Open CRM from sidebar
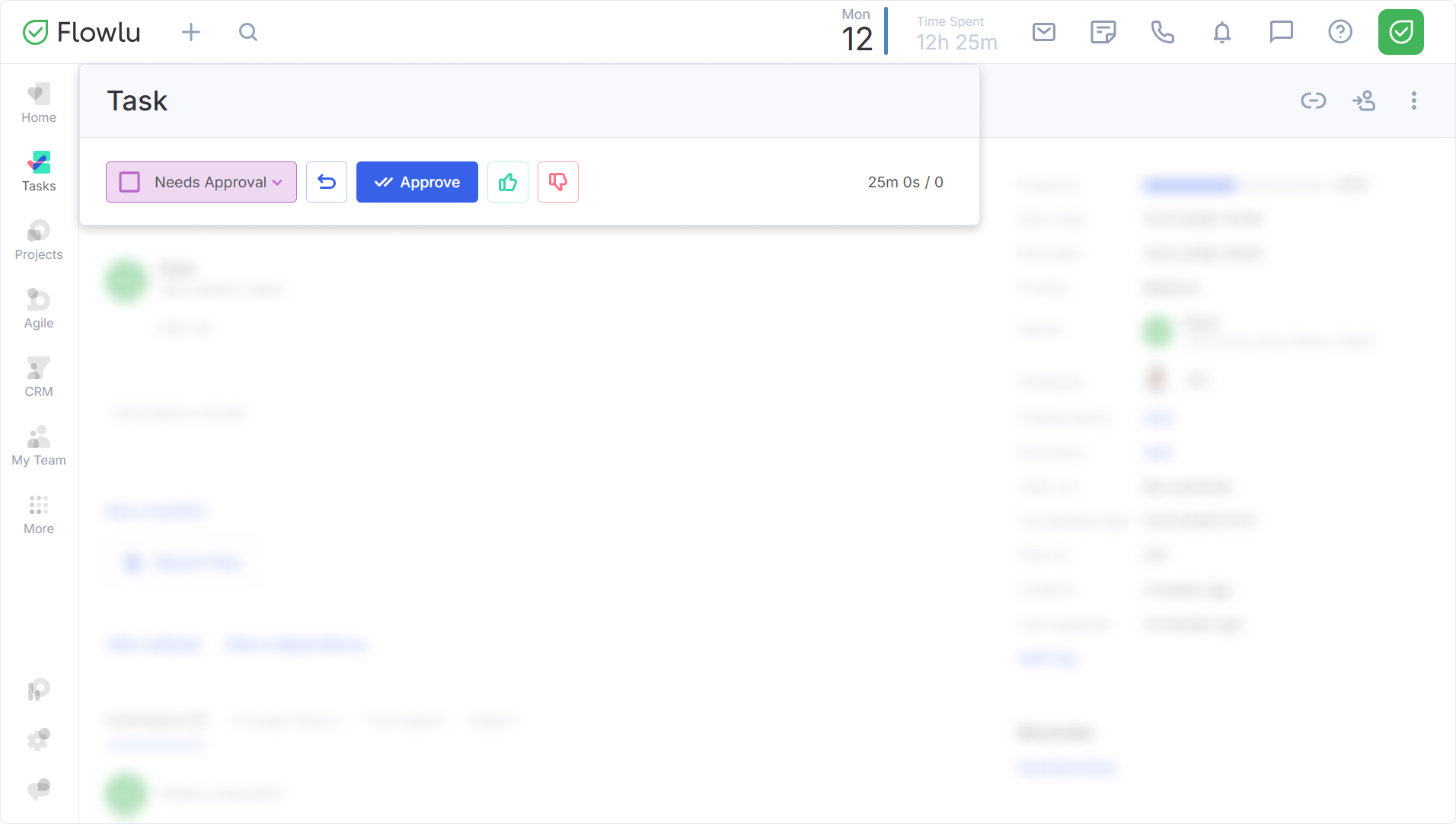The image size is (1456, 824). [39, 378]
